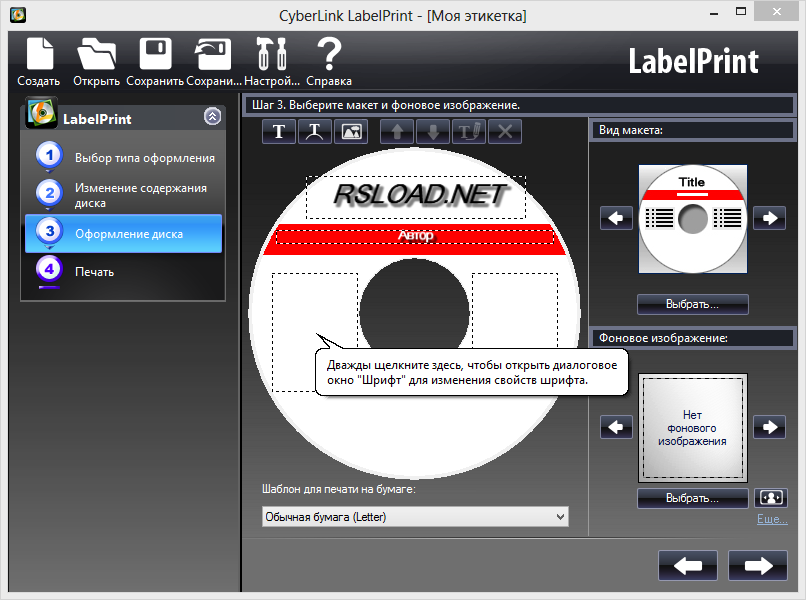Click Выбрать under the layout preview
The image size is (806, 600).
click(x=692, y=304)
